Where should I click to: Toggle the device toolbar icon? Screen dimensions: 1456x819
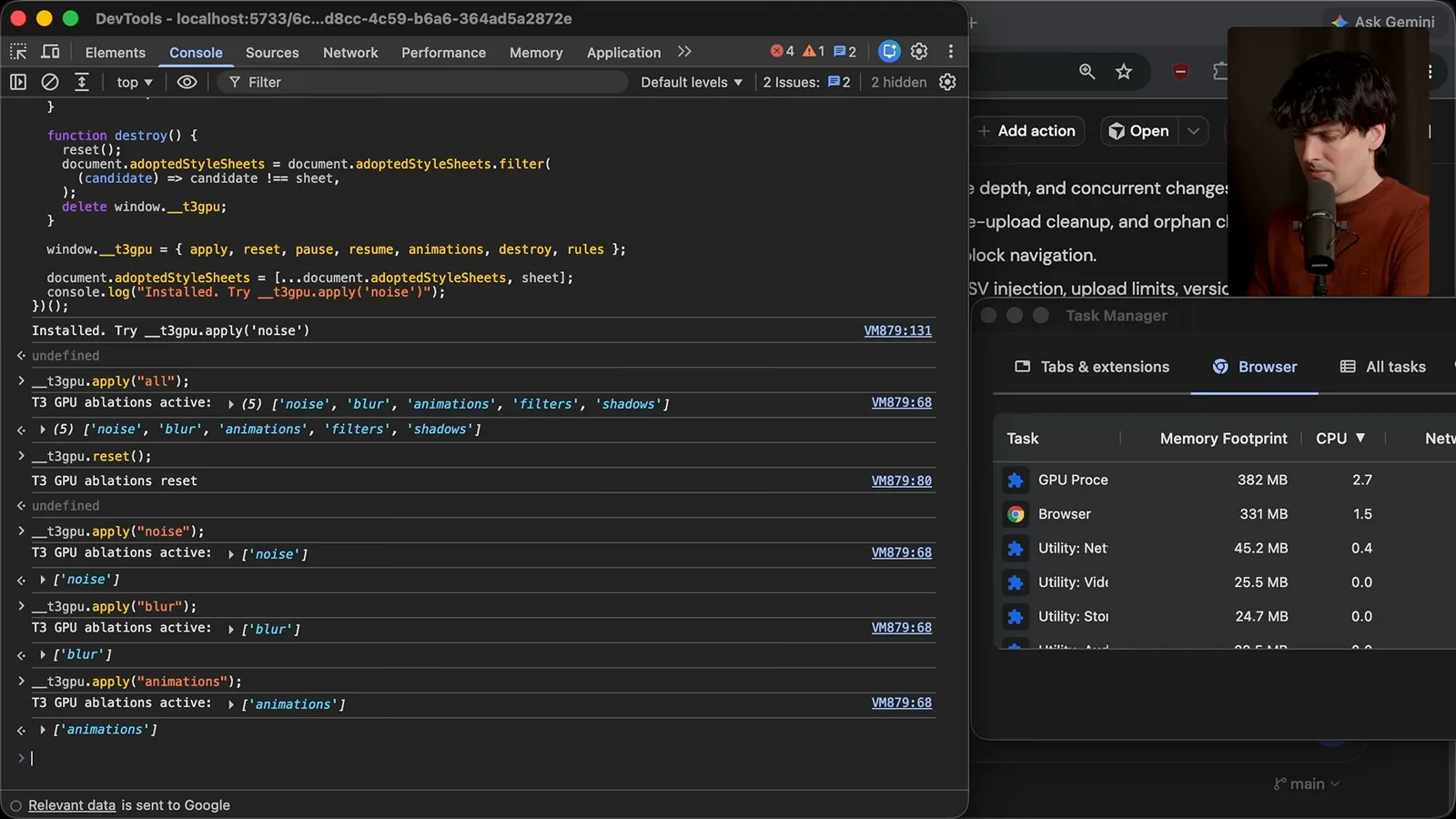[51, 52]
